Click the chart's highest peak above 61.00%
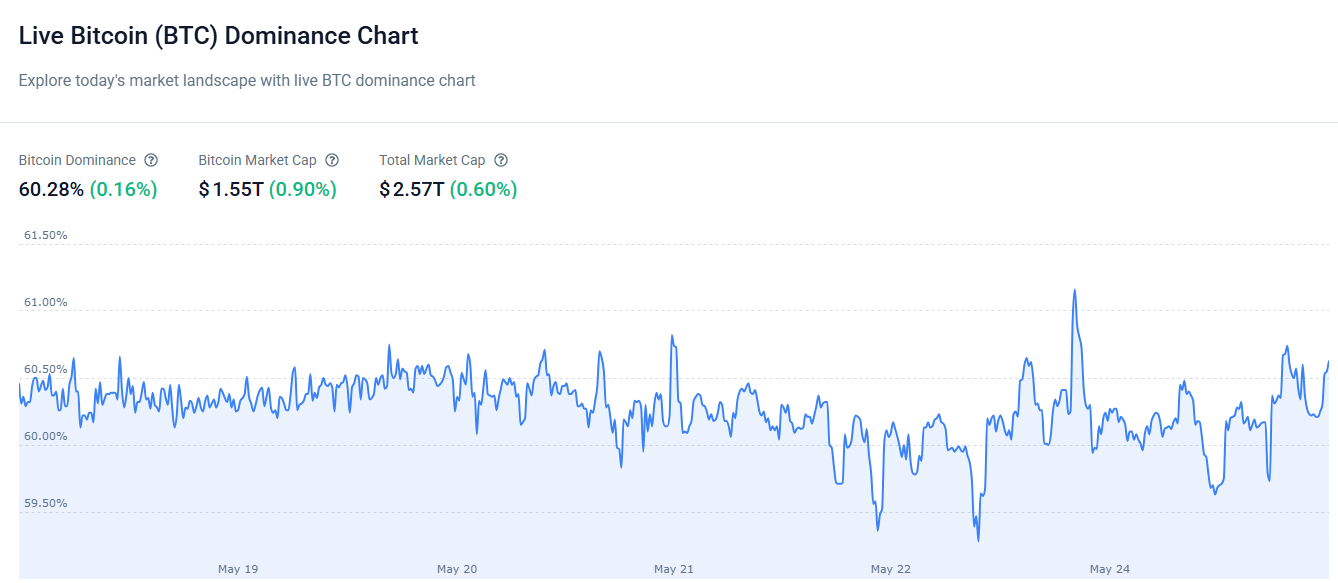1338x583 pixels. point(1075,291)
